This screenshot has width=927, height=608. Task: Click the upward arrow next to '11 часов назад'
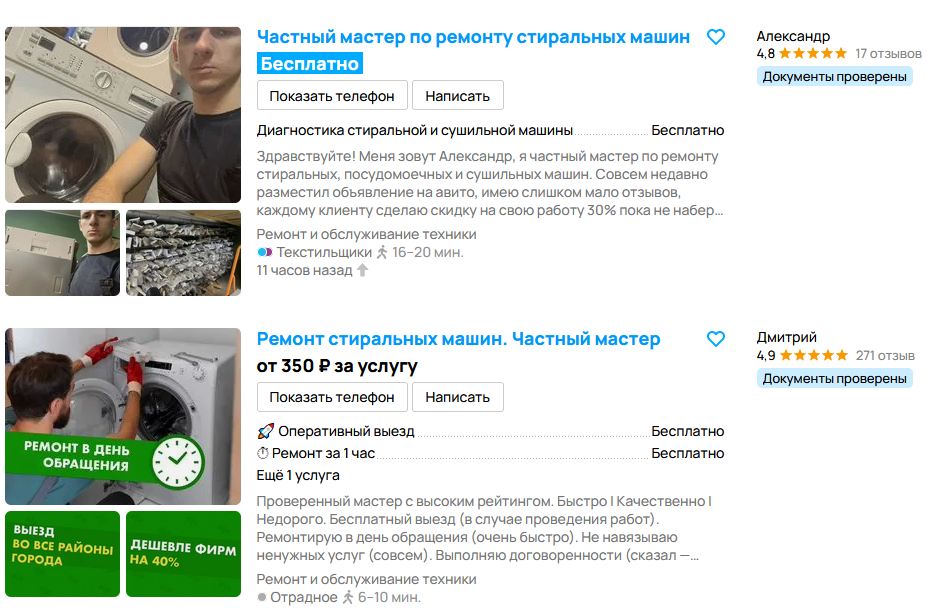click(362, 270)
